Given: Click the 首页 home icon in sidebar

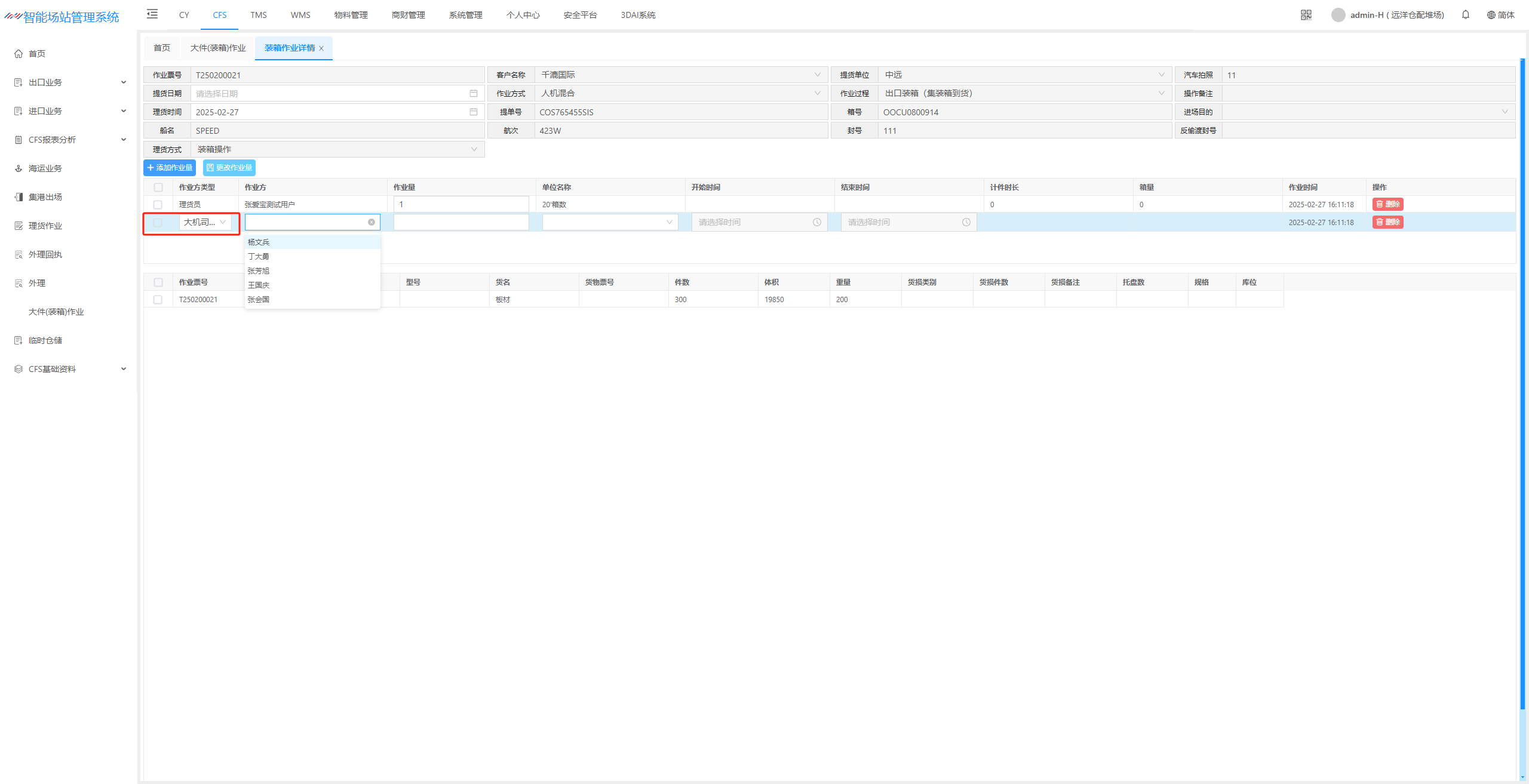Looking at the screenshot, I should click(19, 54).
